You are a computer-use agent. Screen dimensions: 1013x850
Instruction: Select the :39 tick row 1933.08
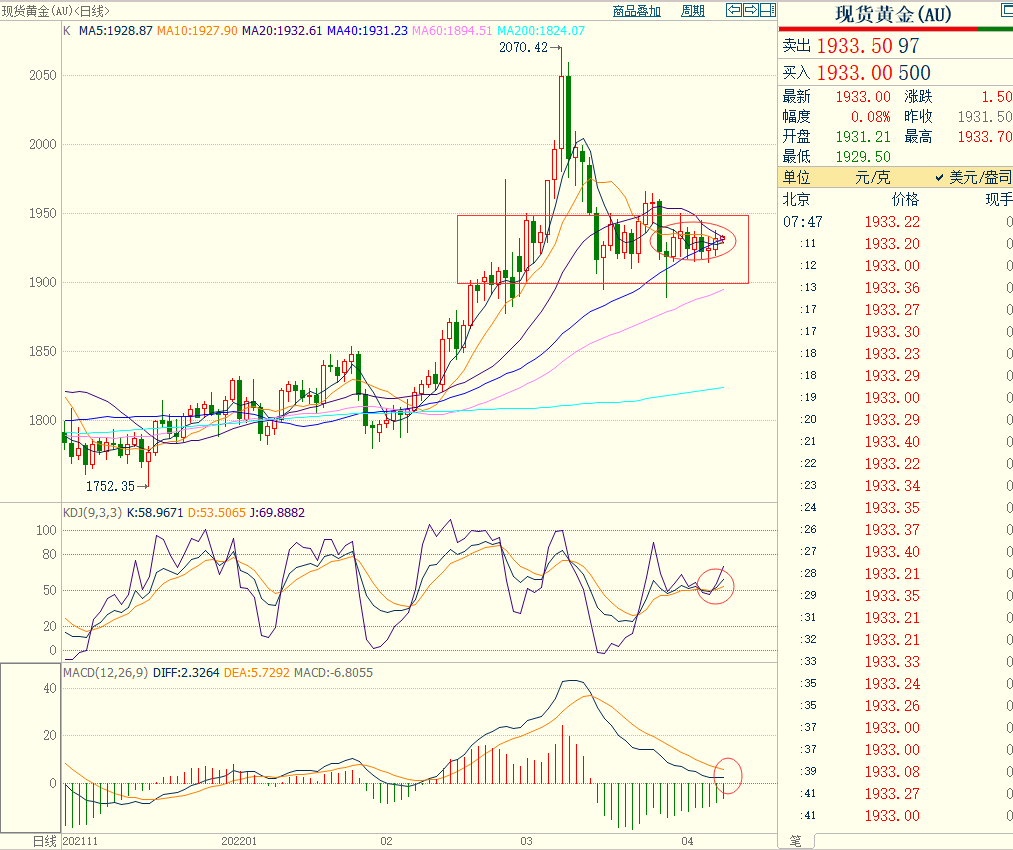pos(895,772)
